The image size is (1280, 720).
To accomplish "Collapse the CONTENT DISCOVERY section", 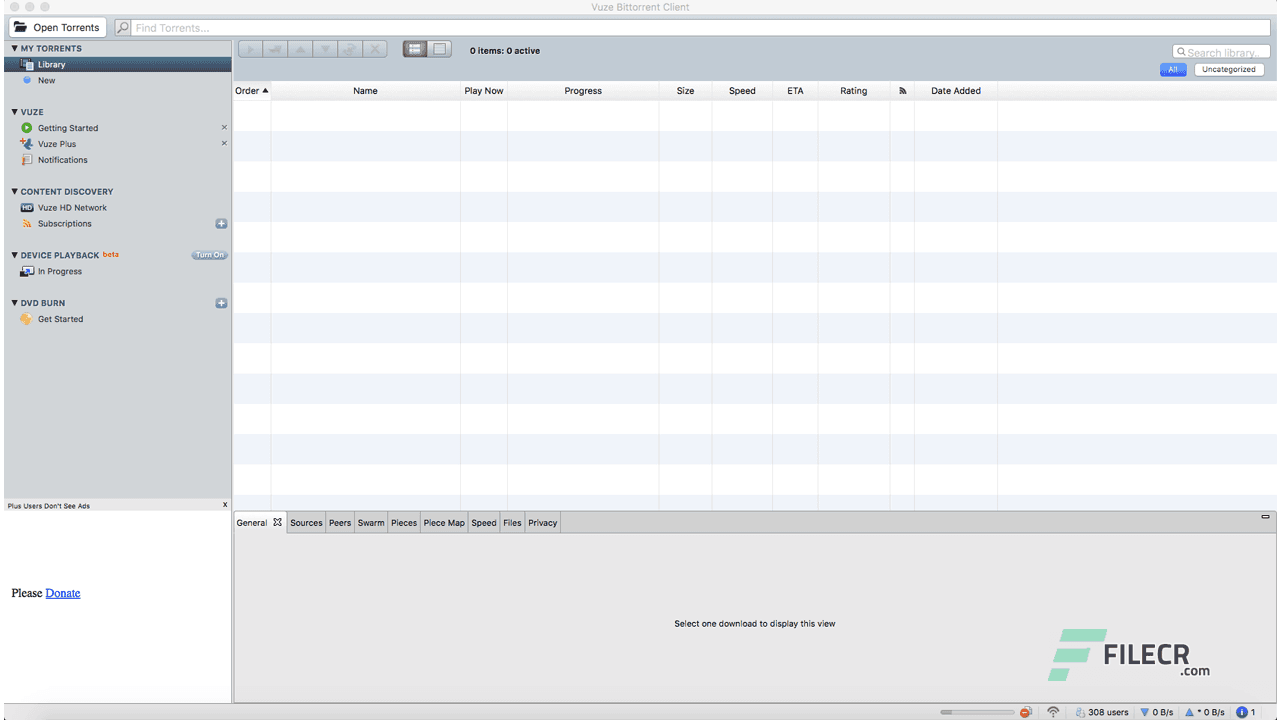I will 14,191.
